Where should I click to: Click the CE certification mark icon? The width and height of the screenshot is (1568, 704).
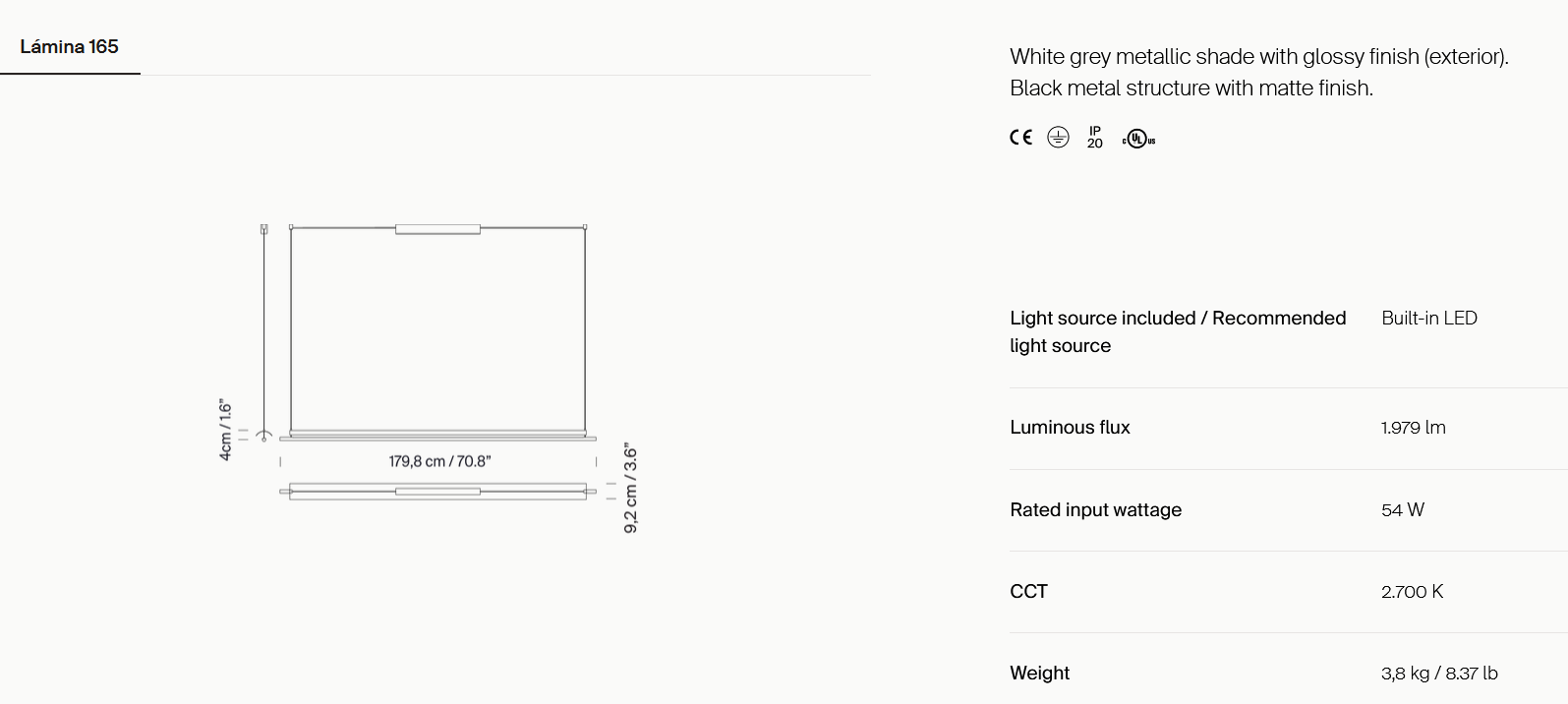point(1021,138)
